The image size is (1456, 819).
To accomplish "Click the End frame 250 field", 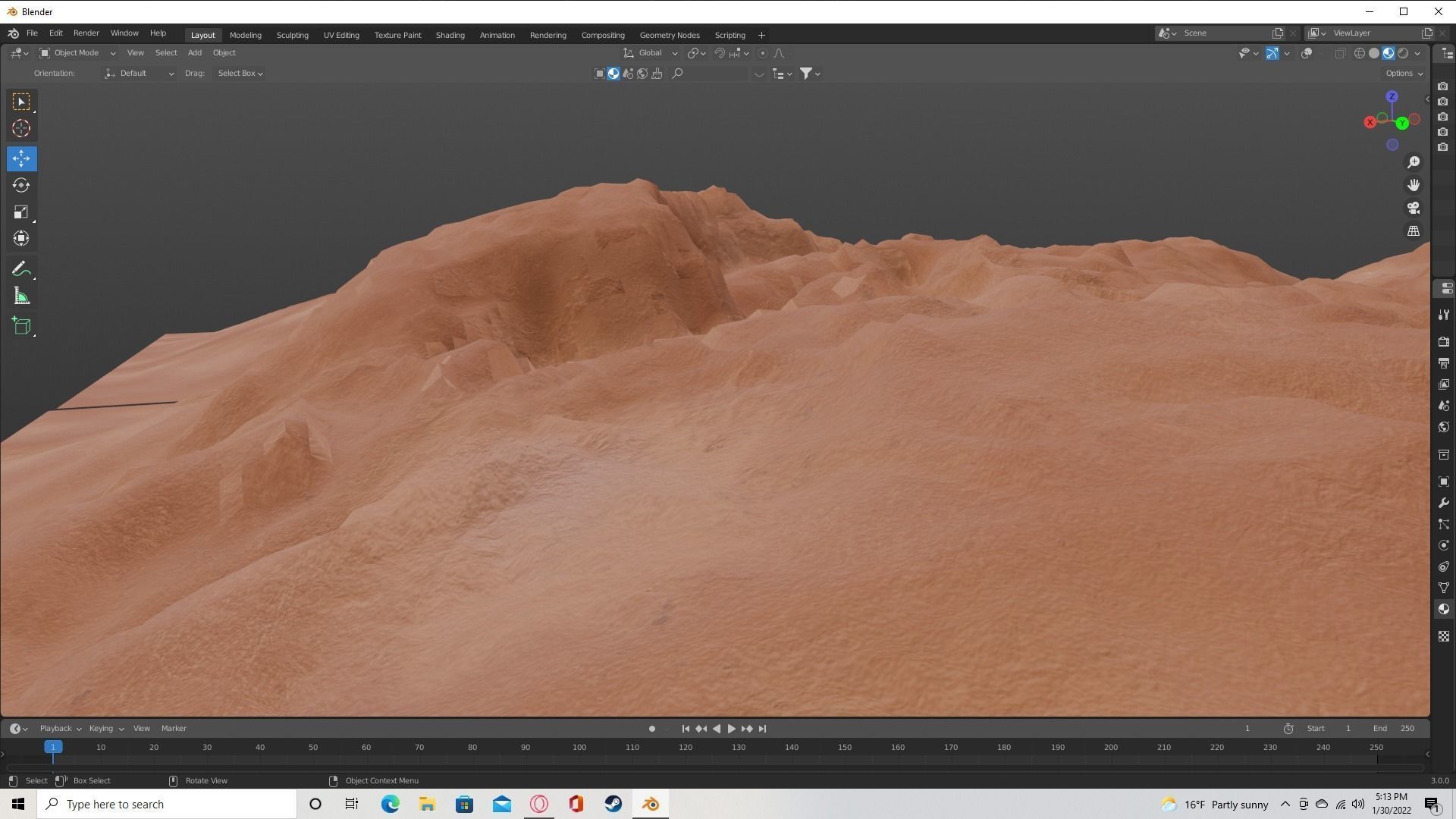I will [1394, 729].
